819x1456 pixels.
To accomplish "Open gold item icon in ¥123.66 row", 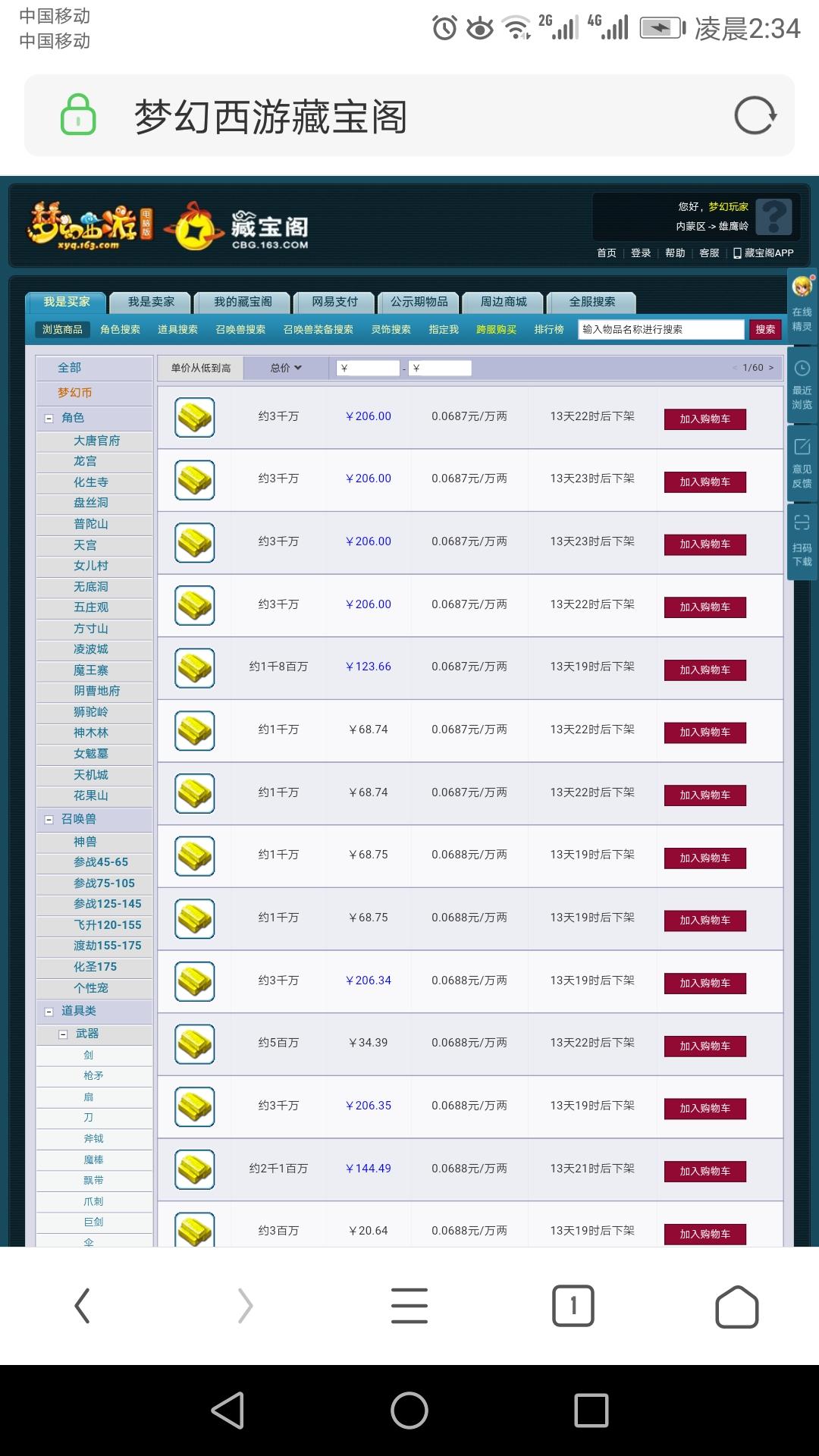I will (195, 668).
